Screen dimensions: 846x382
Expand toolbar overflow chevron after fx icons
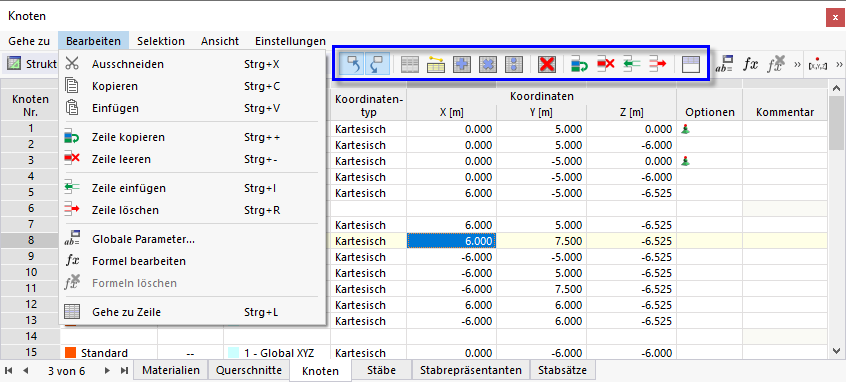point(796,65)
